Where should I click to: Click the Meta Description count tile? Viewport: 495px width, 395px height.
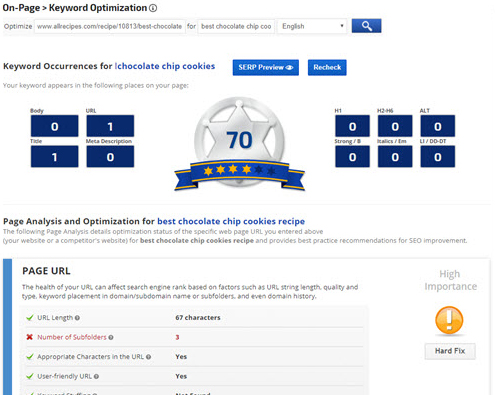110,156
